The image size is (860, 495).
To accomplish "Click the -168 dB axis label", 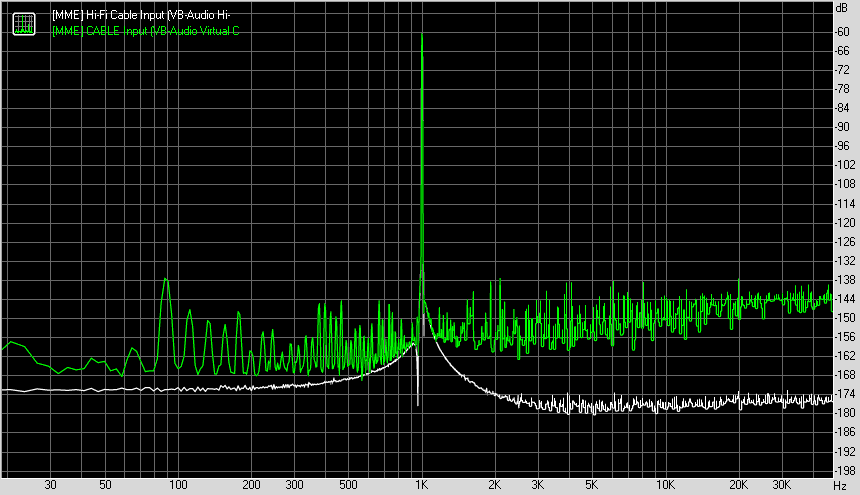I will click(845, 374).
